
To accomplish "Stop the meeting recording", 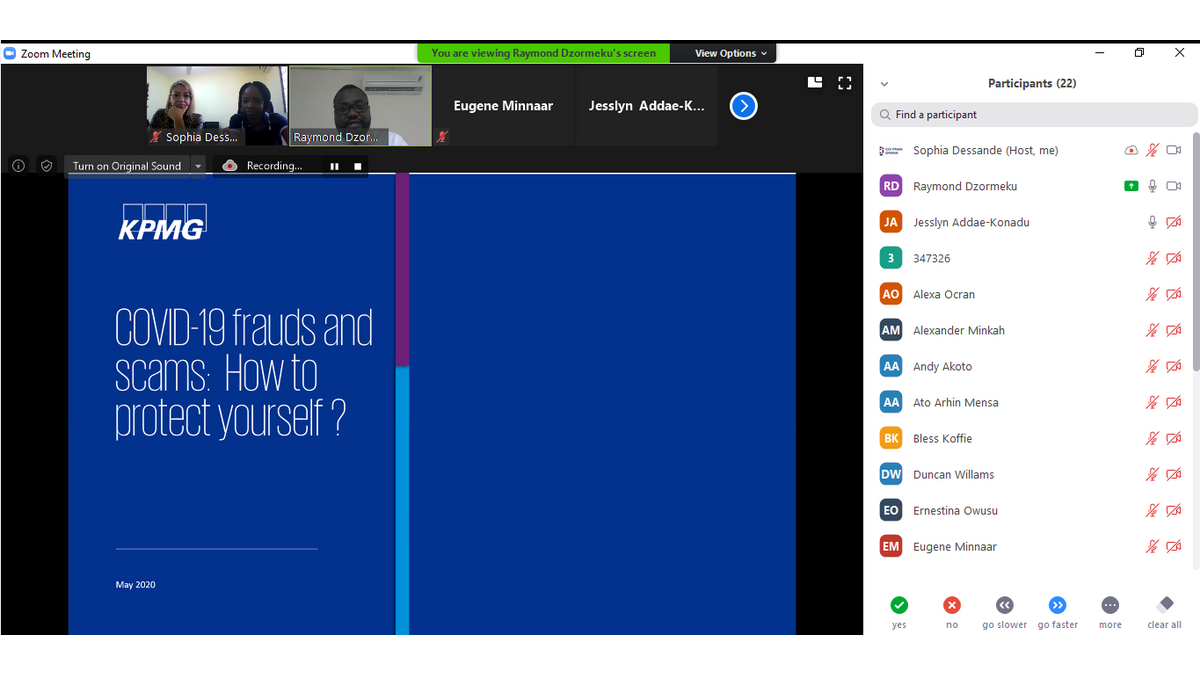I will click(358, 166).
